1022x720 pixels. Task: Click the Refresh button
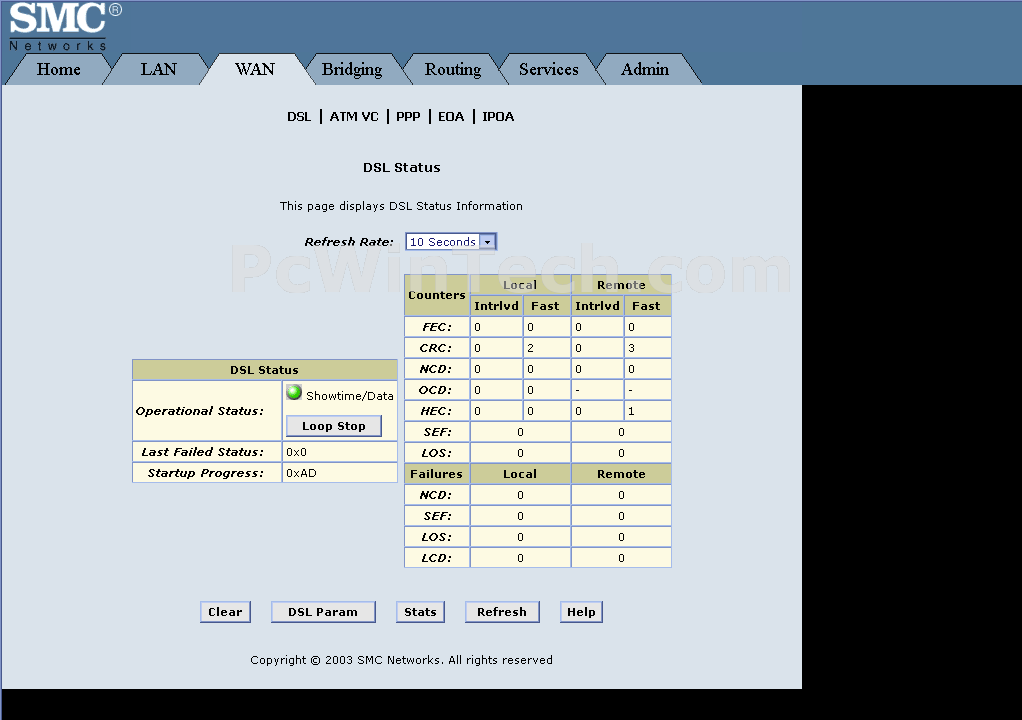pos(502,612)
